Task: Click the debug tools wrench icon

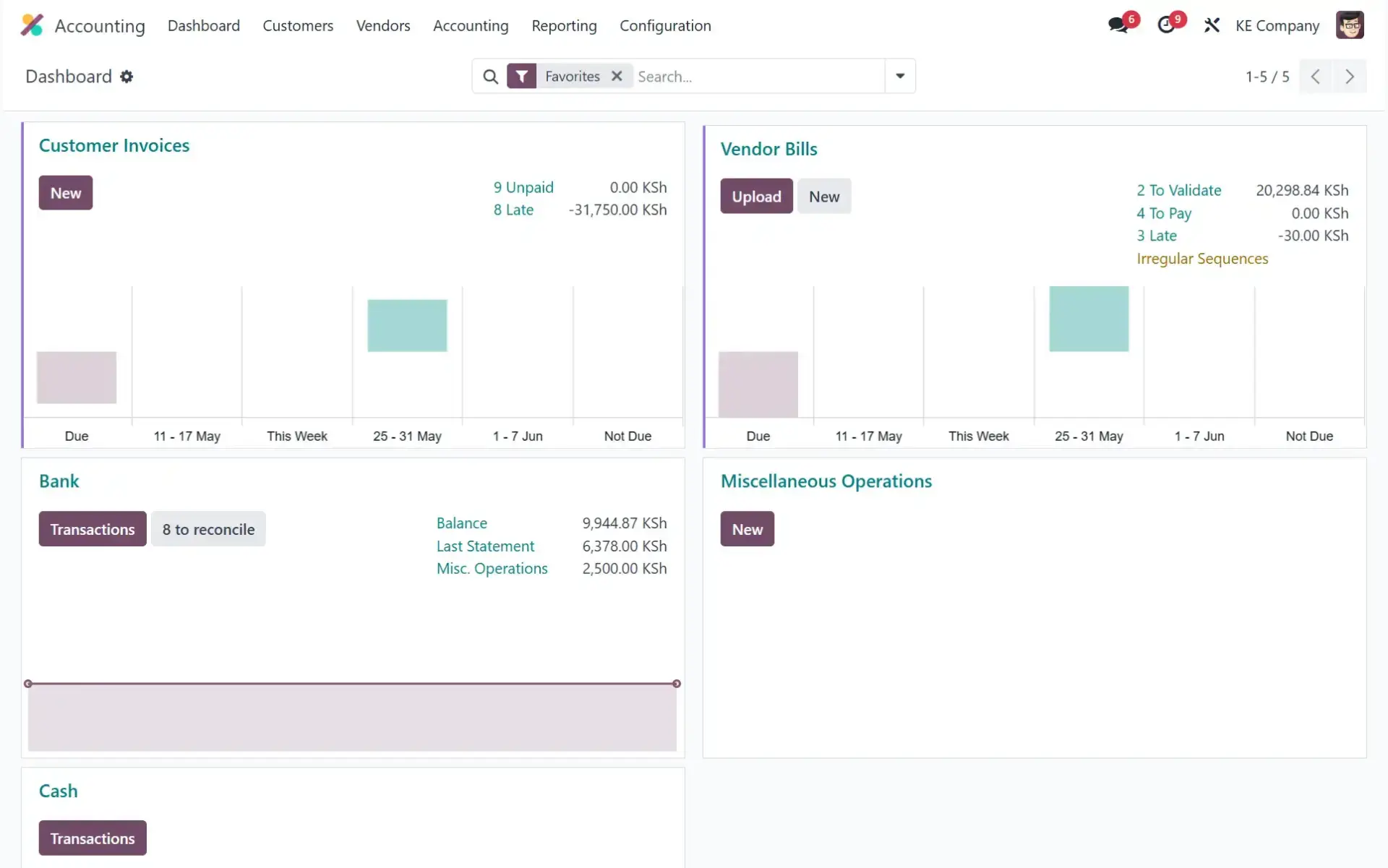Action: (x=1212, y=25)
